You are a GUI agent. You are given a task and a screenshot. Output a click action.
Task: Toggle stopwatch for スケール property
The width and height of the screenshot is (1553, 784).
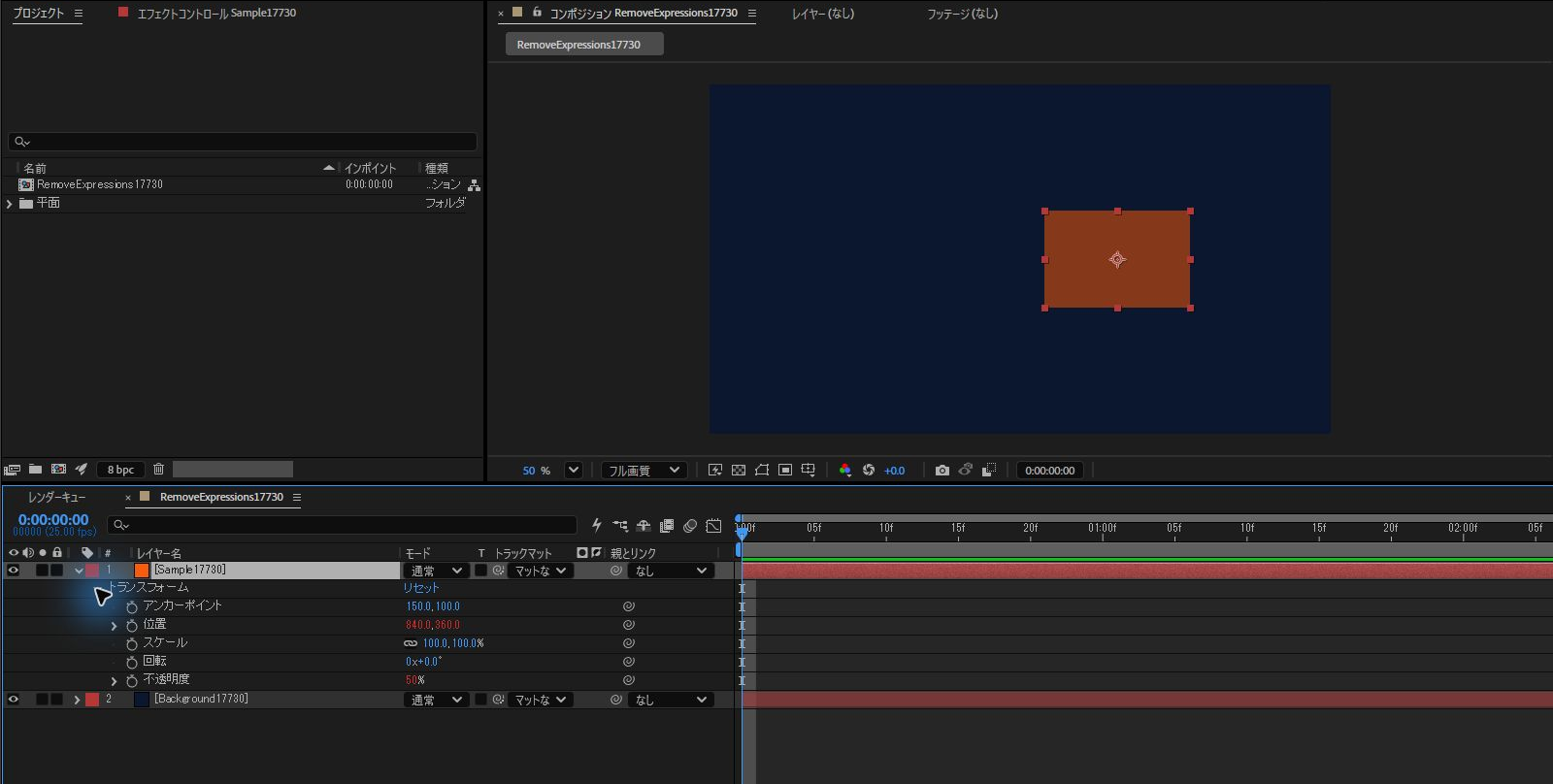[x=132, y=643]
